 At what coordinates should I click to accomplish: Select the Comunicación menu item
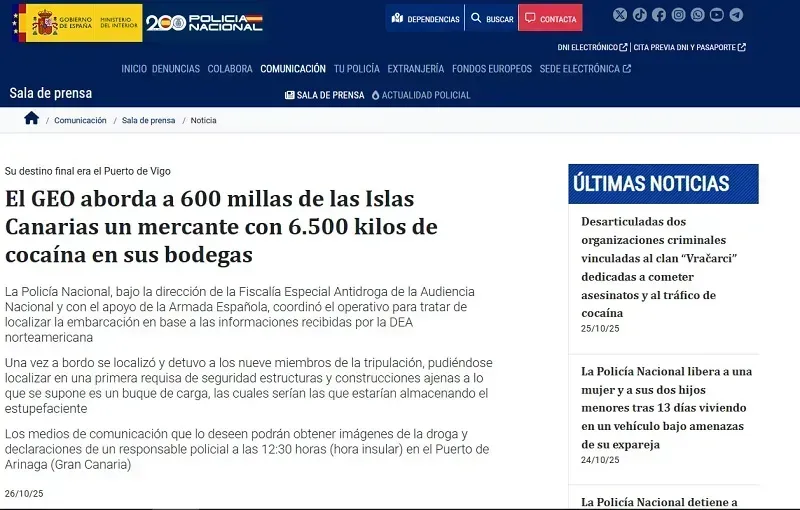(x=293, y=69)
